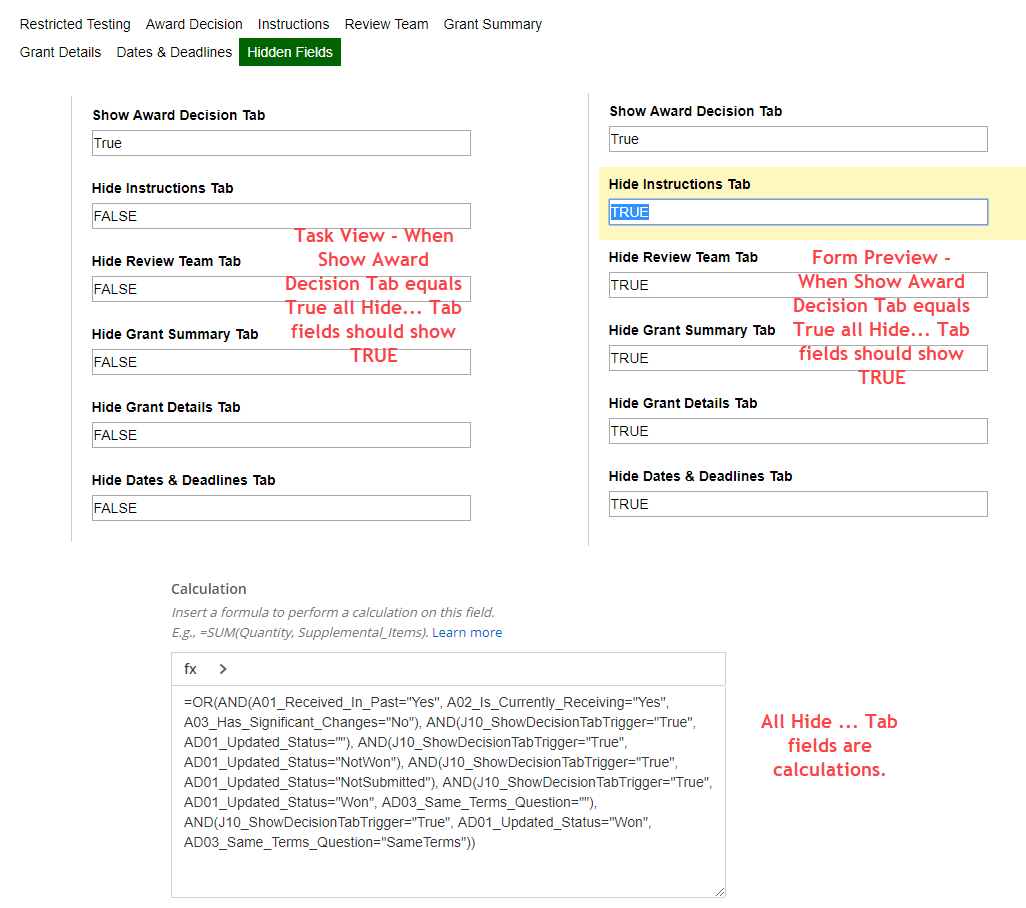Expand the formula bar chevron arrow
Screen dimensions: 1026x908
(x=223, y=669)
